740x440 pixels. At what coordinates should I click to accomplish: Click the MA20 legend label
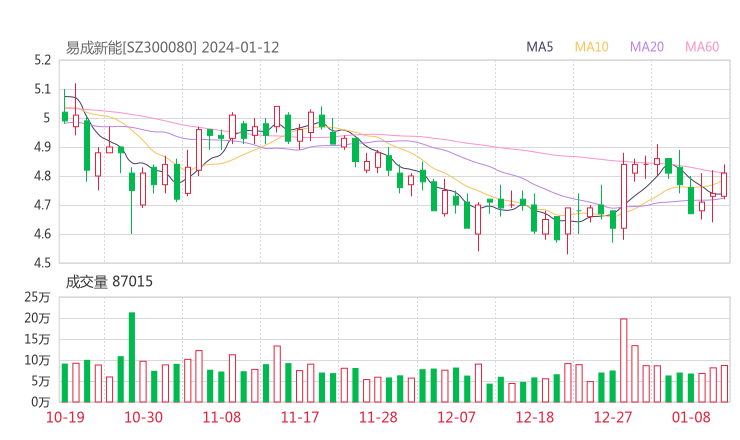pyautogui.click(x=647, y=47)
